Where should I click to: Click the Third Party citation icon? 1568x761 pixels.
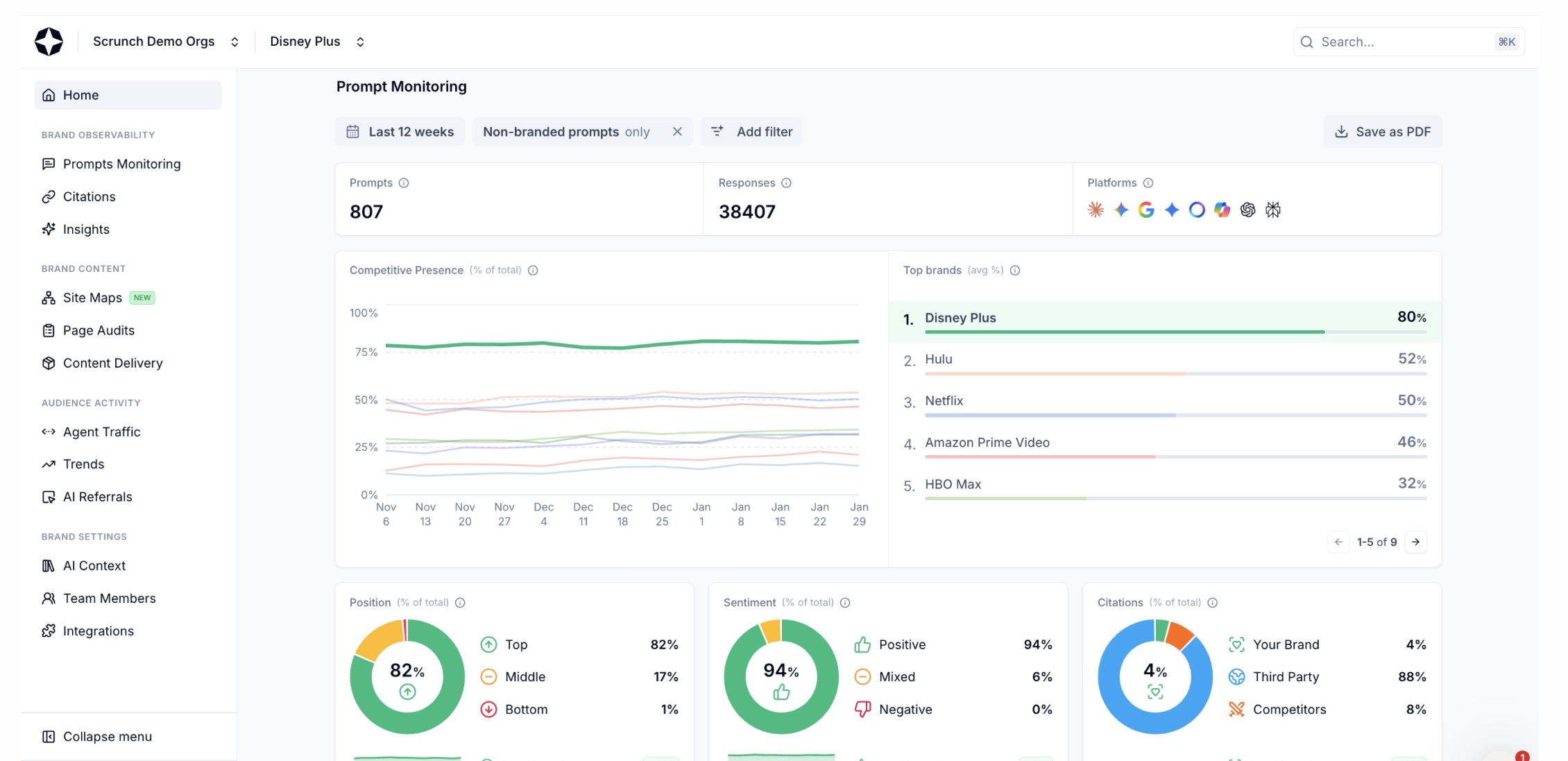pos(1236,677)
